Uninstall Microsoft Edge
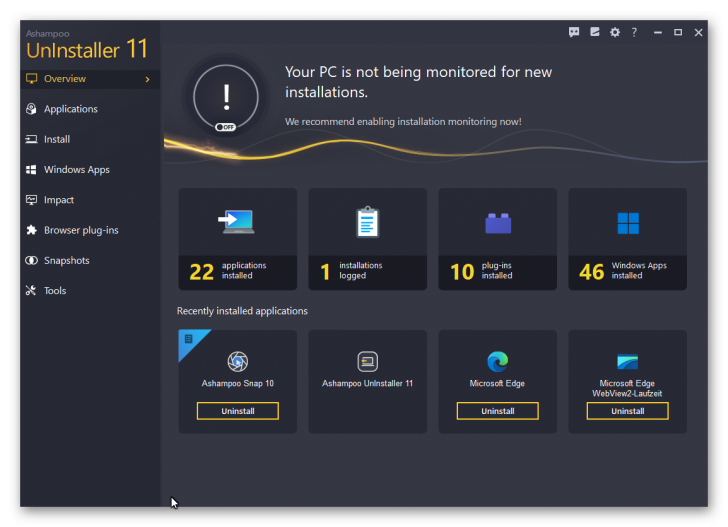Image resolution: width=728 pixels, height=527 pixels. (498, 411)
